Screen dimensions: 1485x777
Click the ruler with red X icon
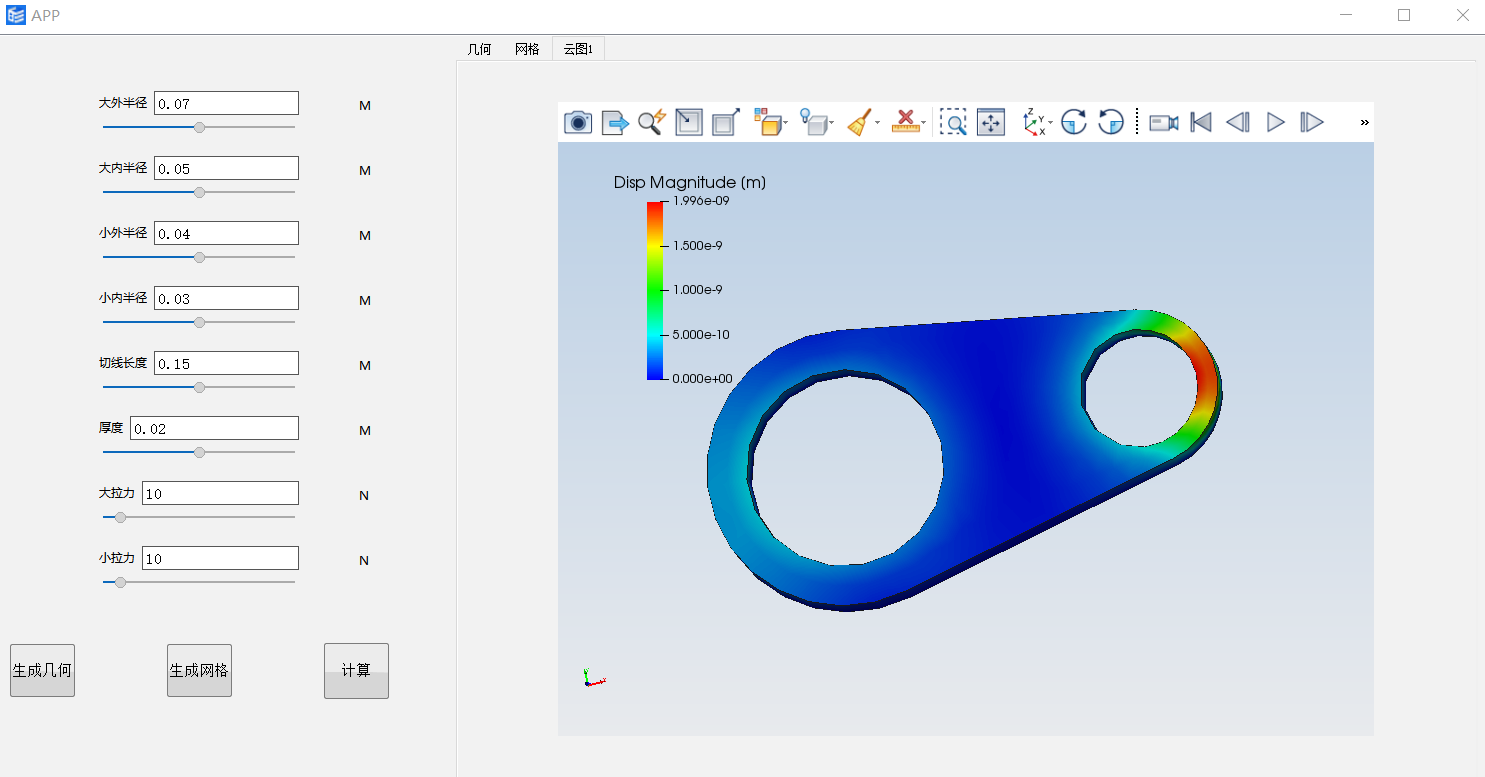tap(905, 122)
